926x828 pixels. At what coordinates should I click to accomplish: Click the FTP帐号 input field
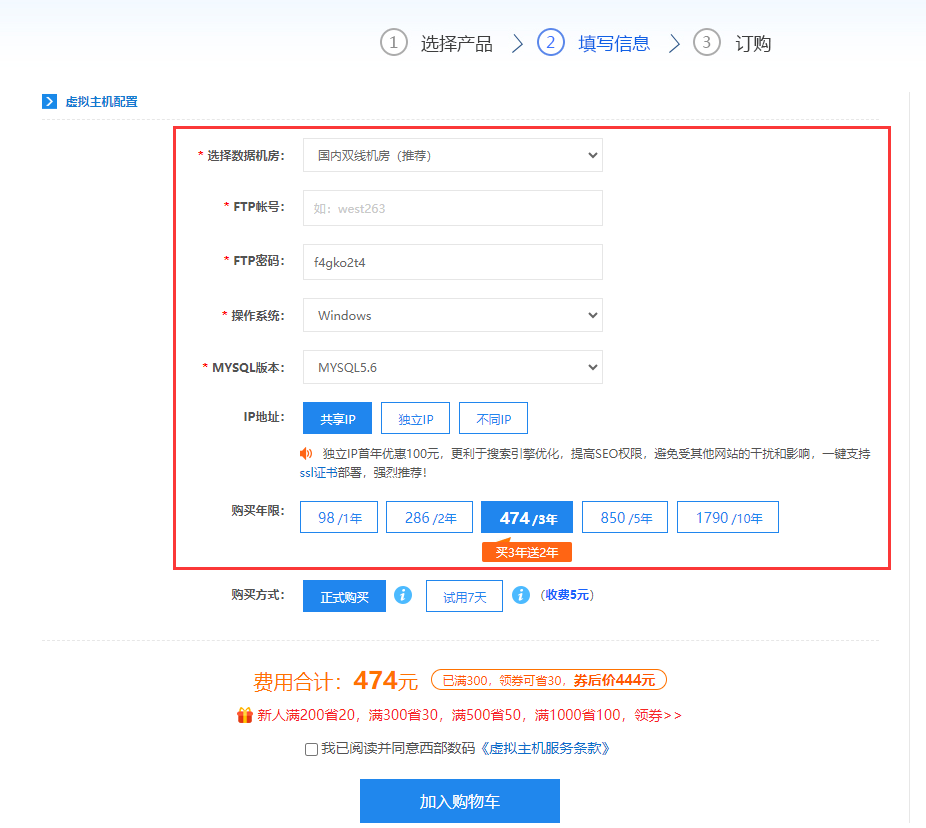452,208
